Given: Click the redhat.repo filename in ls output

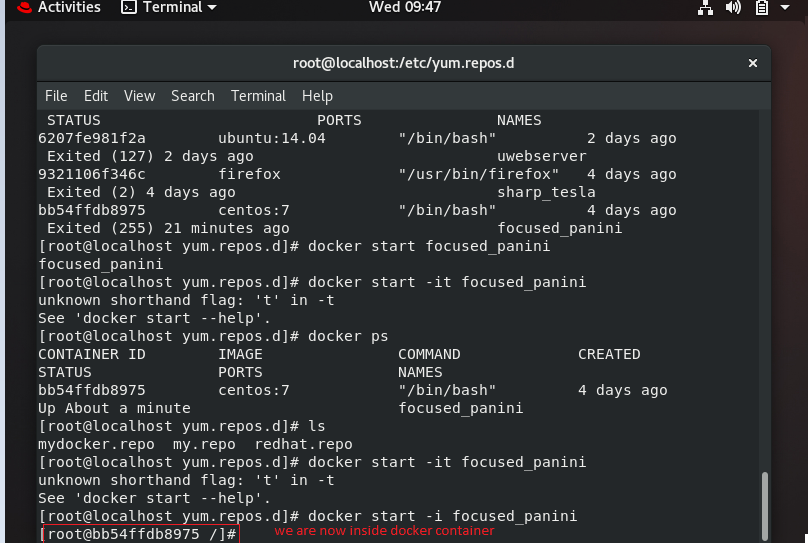Looking at the screenshot, I should click(304, 444).
